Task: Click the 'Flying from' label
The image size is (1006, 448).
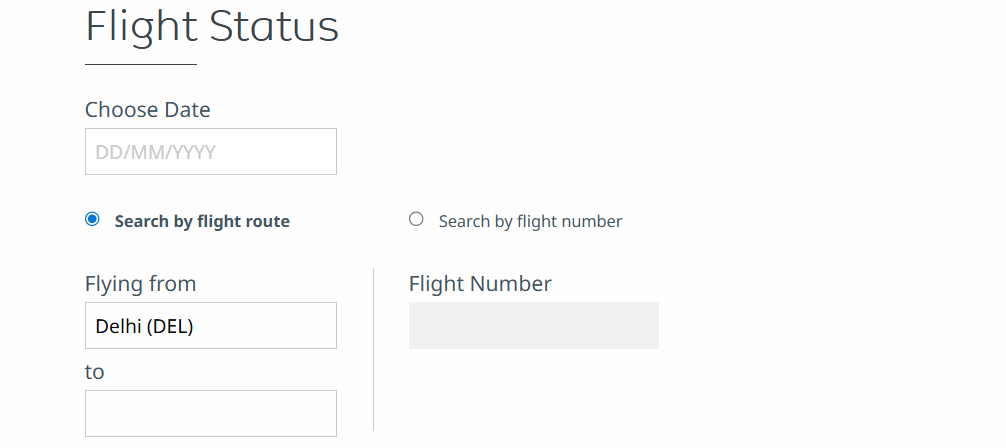Action: click(140, 284)
